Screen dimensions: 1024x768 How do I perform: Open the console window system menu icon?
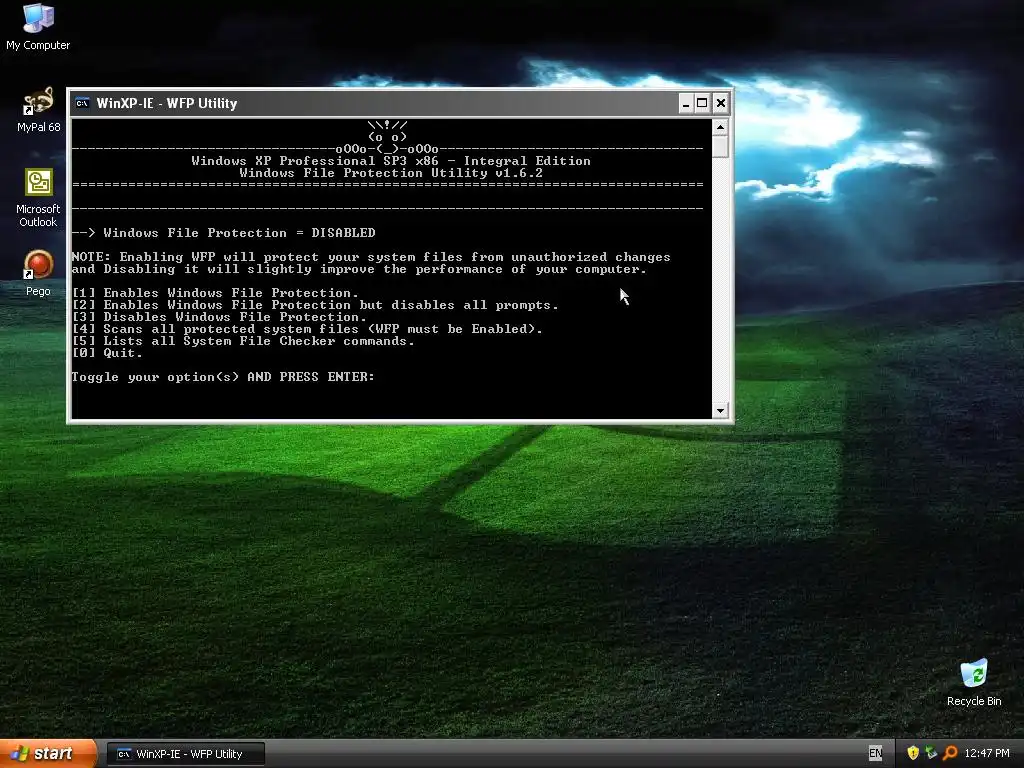pyautogui.click(x=82, y=103)
